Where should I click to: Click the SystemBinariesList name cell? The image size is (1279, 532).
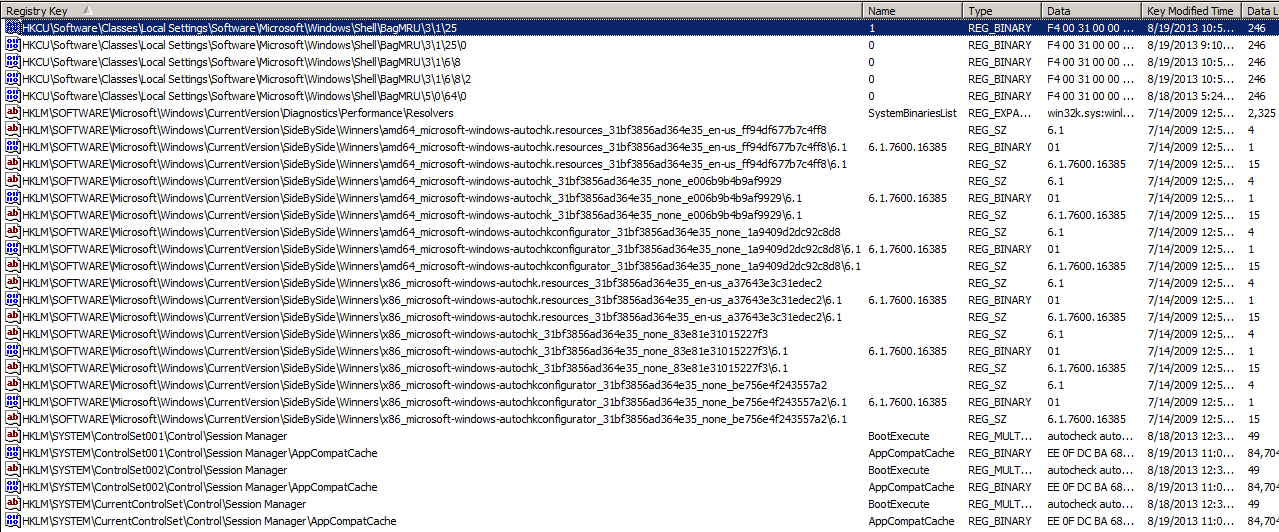click(912, 113)
